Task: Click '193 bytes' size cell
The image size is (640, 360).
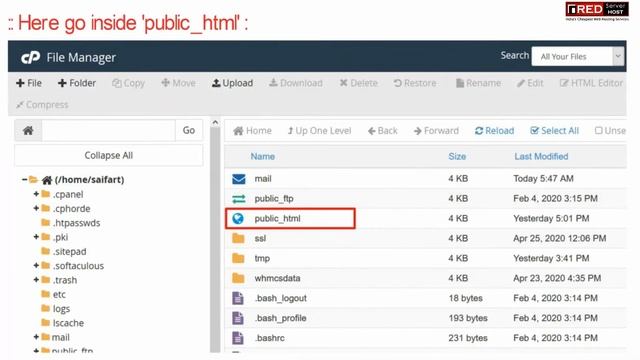Action: tap(468, 318)
